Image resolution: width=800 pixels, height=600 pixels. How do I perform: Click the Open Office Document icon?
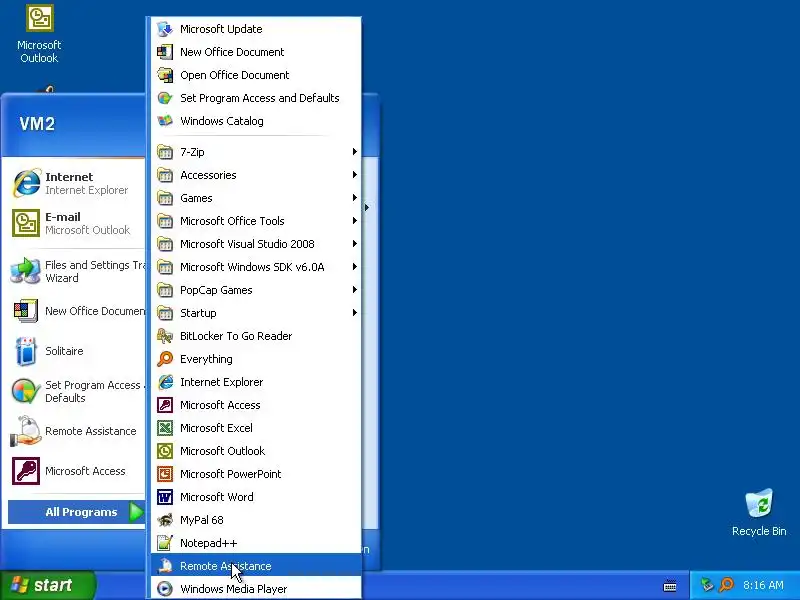click(165, 75)
